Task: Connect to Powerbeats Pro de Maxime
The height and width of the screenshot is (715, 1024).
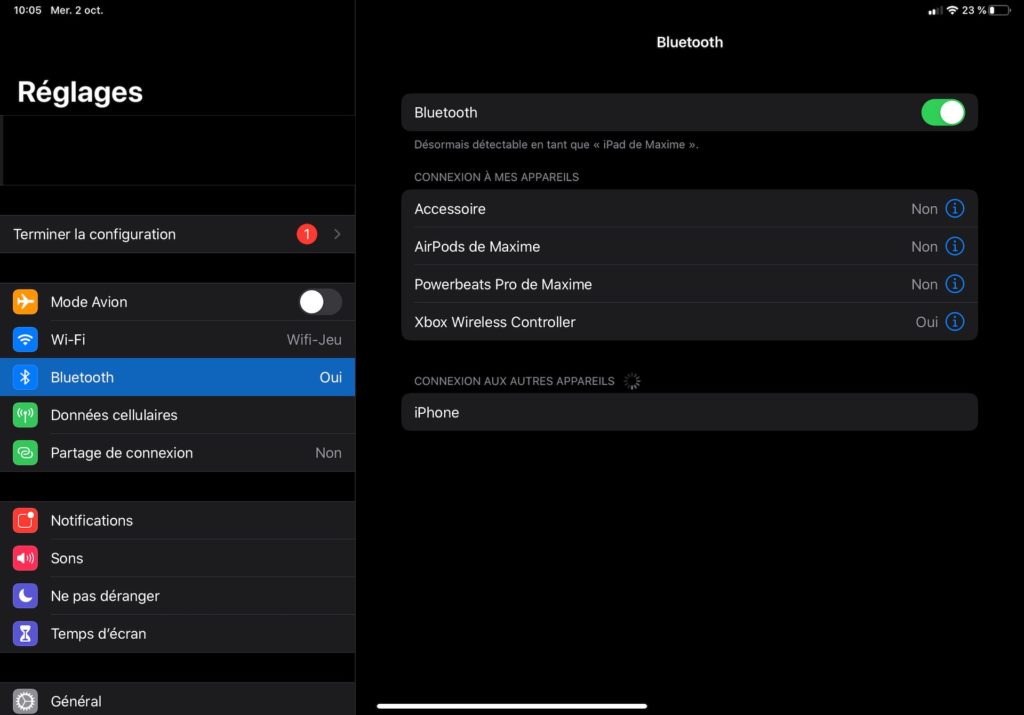Action: pyautogui.click(x=690, y=285)
